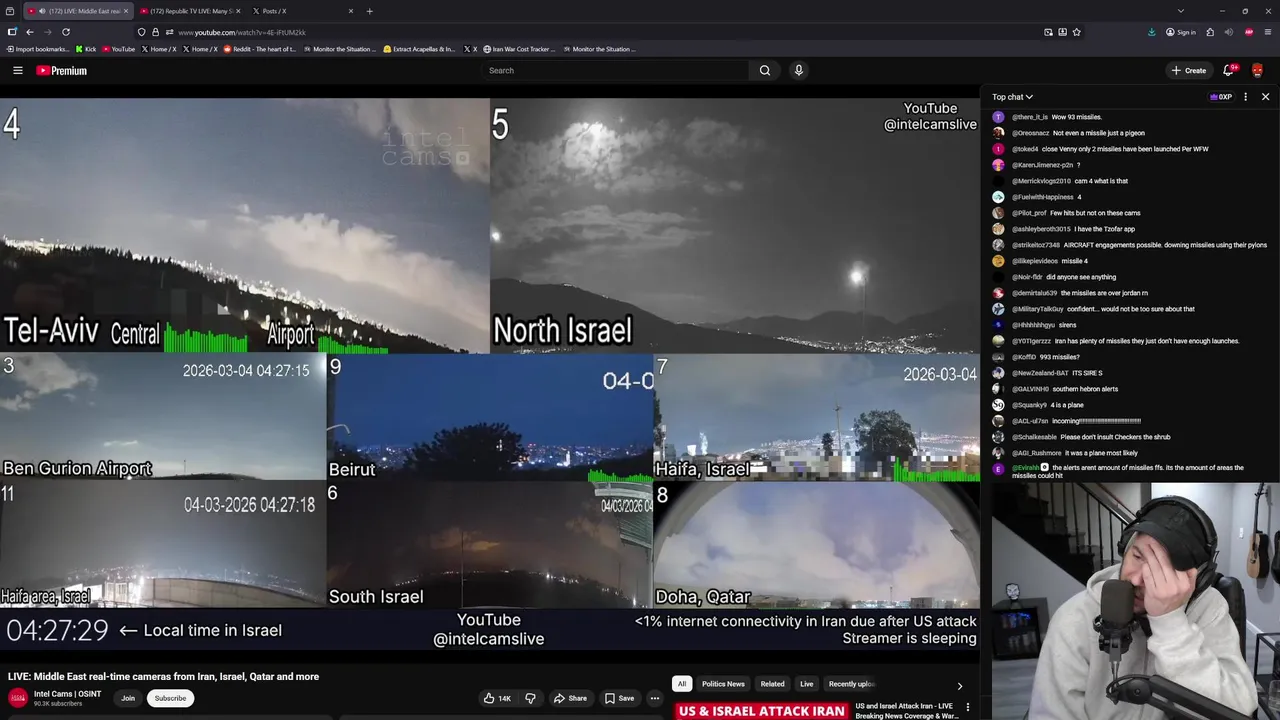Image resolution: width=1280 pixels, height=720 pixels.
Task: Open a new browser tab
Action: [x=369, y=11]
